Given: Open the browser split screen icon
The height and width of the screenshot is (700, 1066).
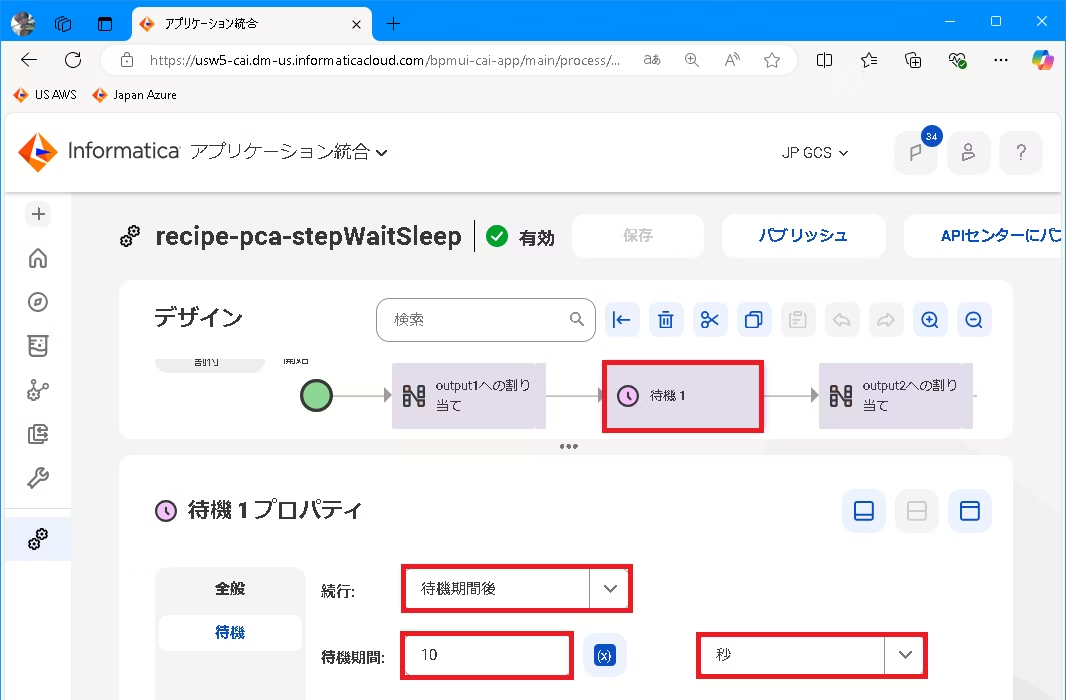Looking at the screenshot, I should [824, 60].
